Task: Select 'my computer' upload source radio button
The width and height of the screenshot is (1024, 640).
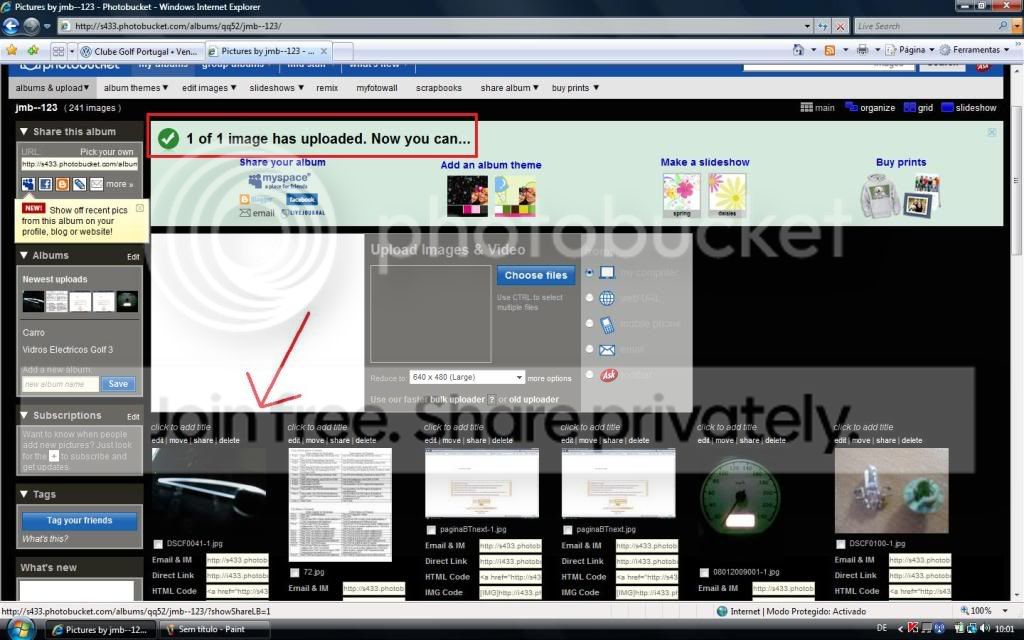Action: tap(590, 272)
